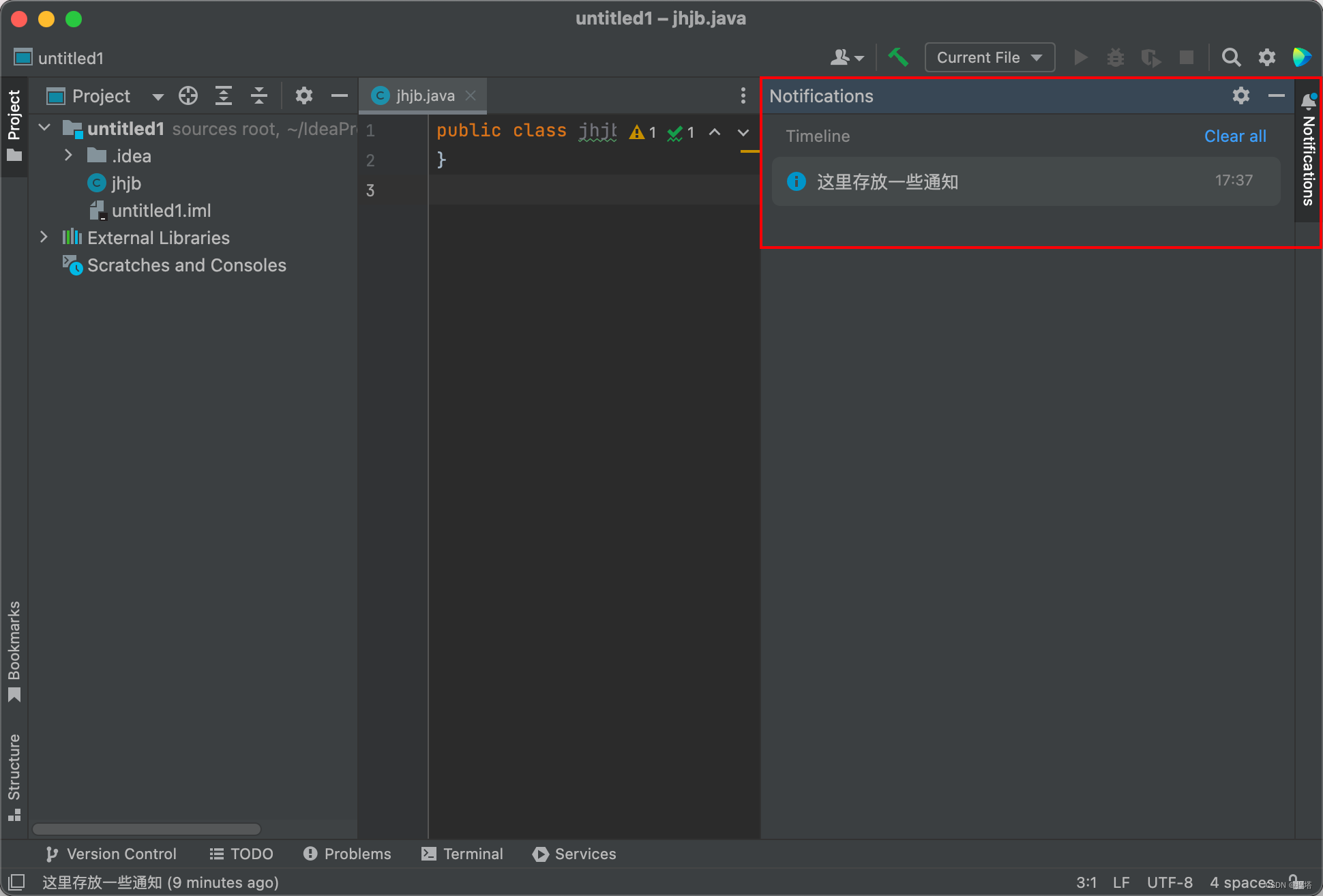Click the info icon on the notification
The height and width of the screenshot is (896, 1323).
coord(796,181)
